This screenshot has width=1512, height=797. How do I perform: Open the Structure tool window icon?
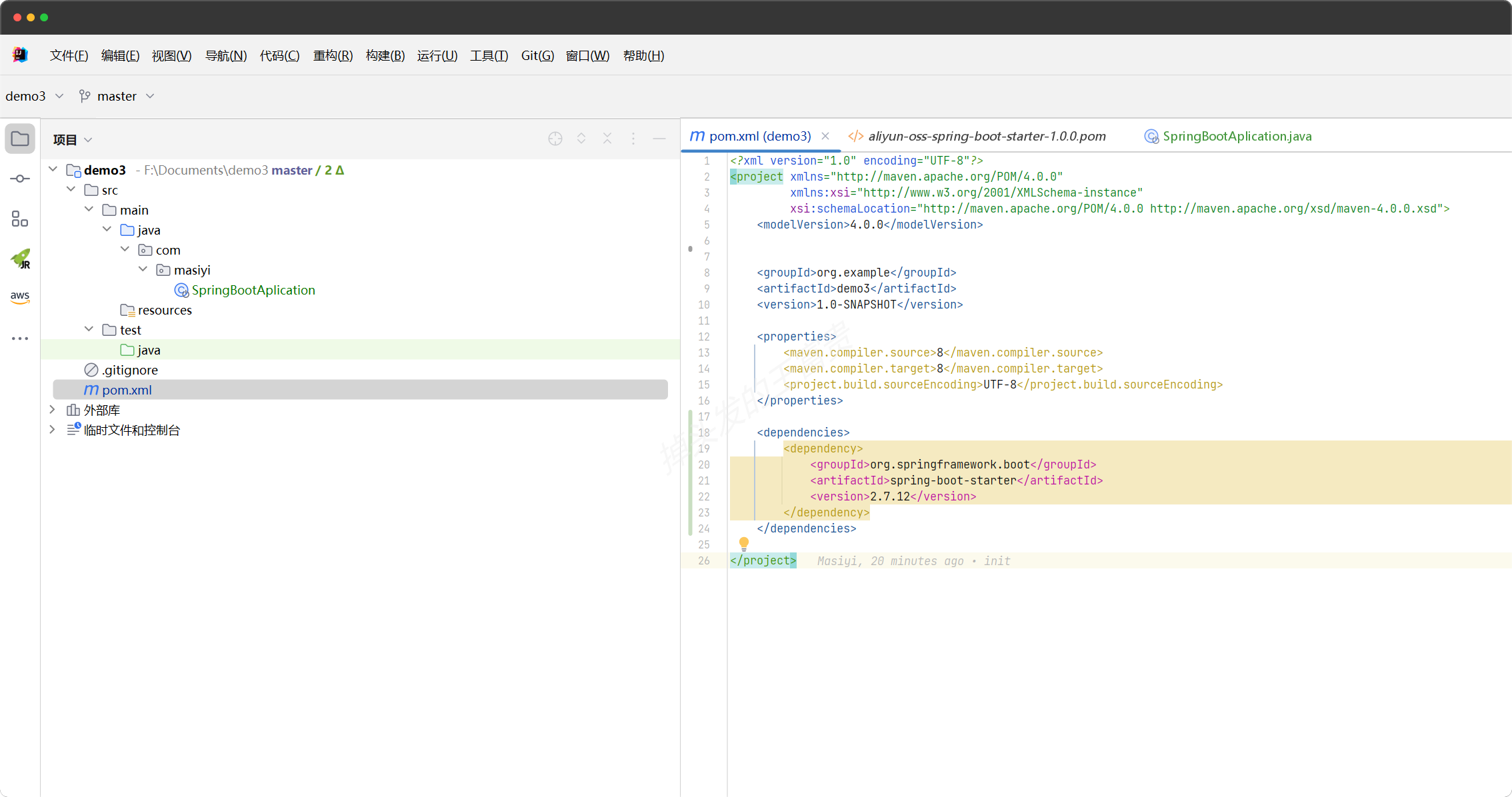click(20, 219)
